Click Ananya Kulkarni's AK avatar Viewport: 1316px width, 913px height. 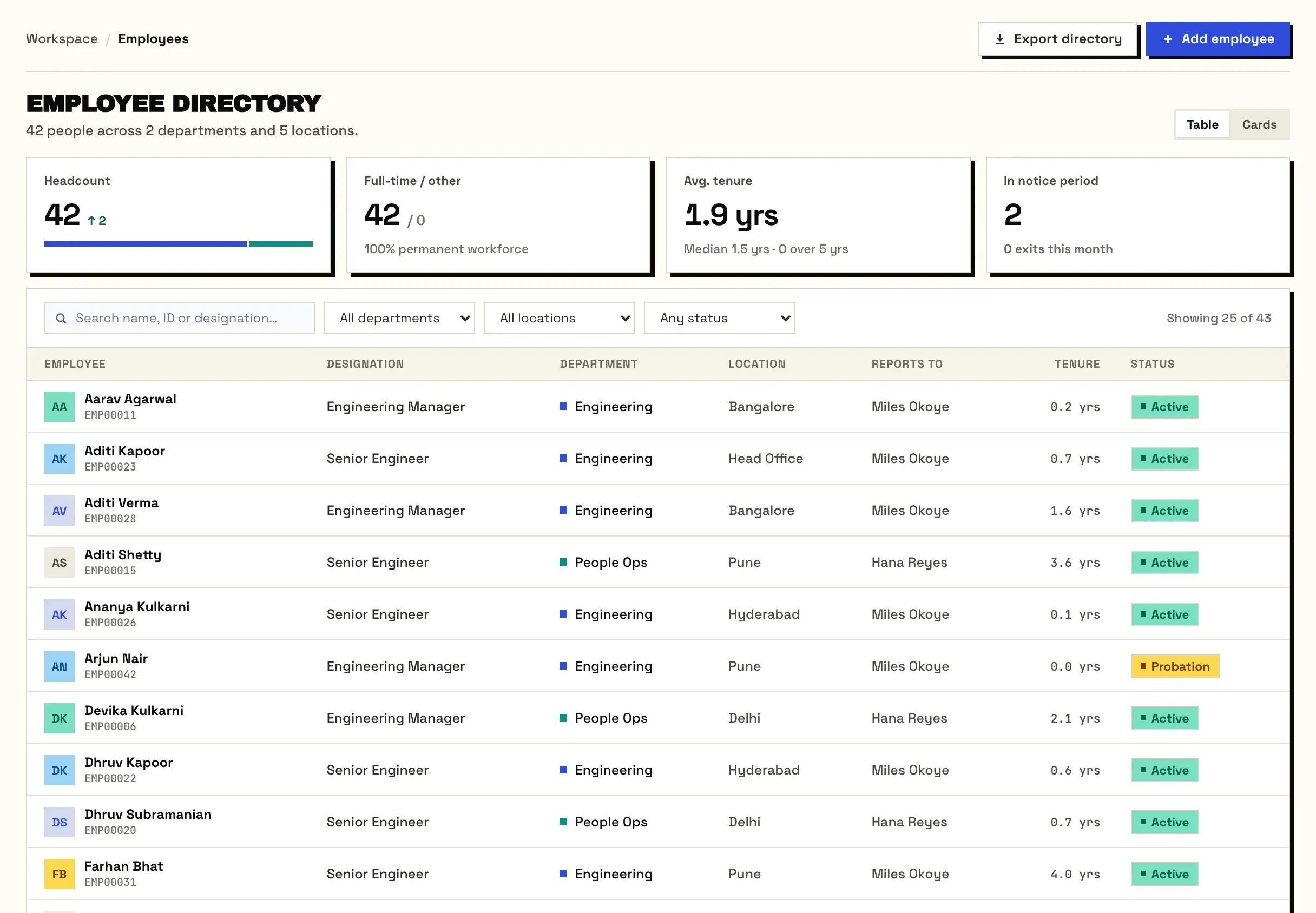(60, 615)
